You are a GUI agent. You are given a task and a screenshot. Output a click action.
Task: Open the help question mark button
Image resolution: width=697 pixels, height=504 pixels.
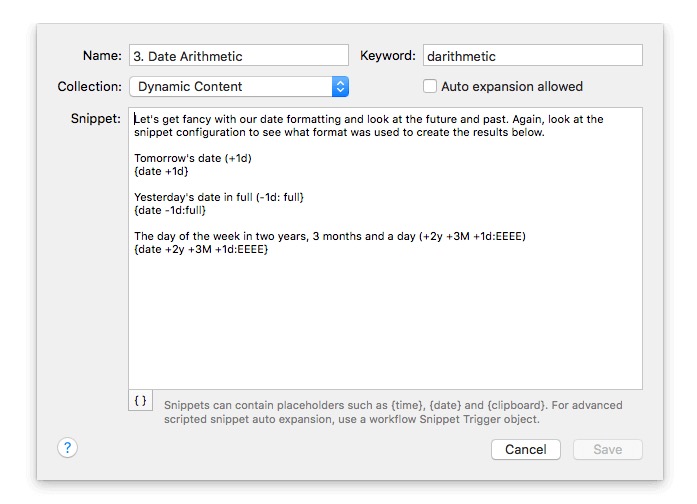[68, 448]
